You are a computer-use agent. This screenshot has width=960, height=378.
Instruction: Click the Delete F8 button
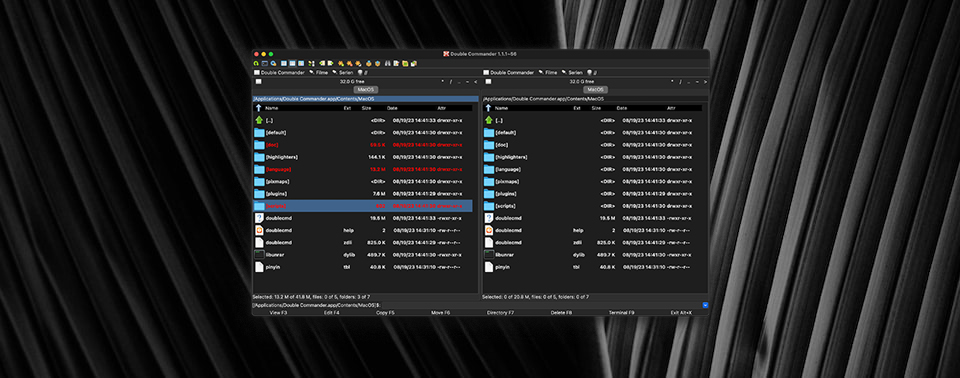561,312
